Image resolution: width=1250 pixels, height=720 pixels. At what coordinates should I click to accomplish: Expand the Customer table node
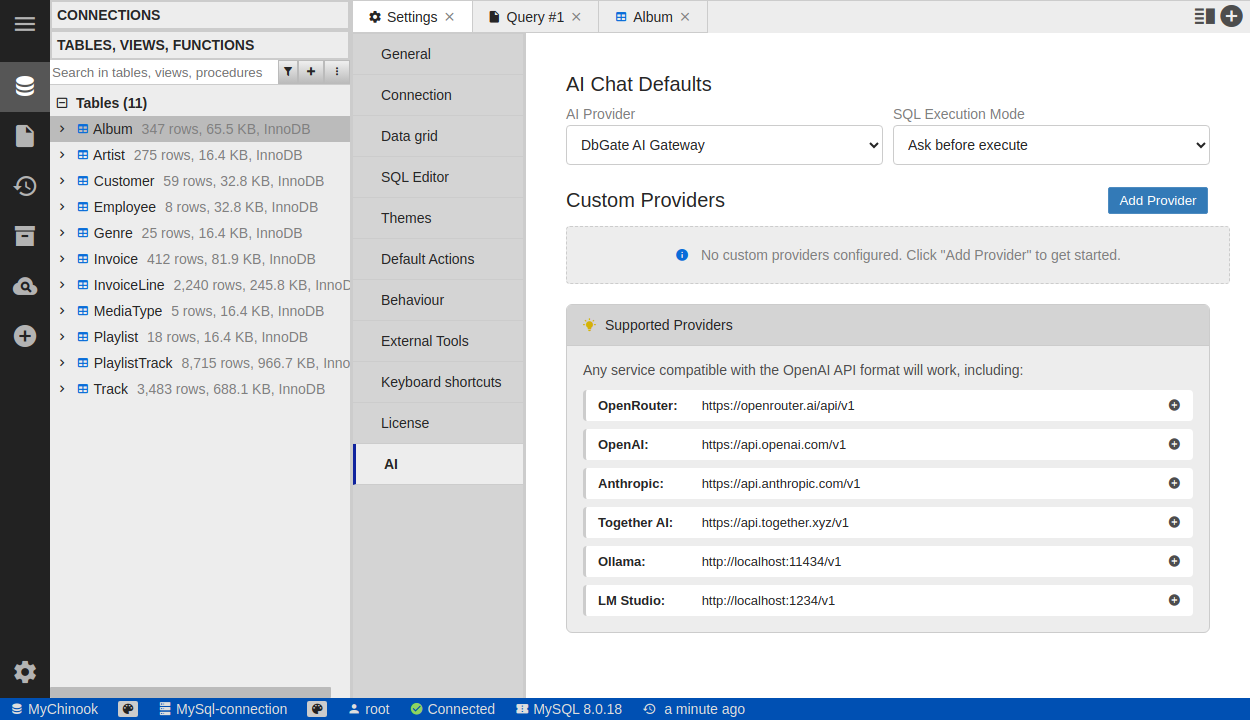tap(62, 181)
